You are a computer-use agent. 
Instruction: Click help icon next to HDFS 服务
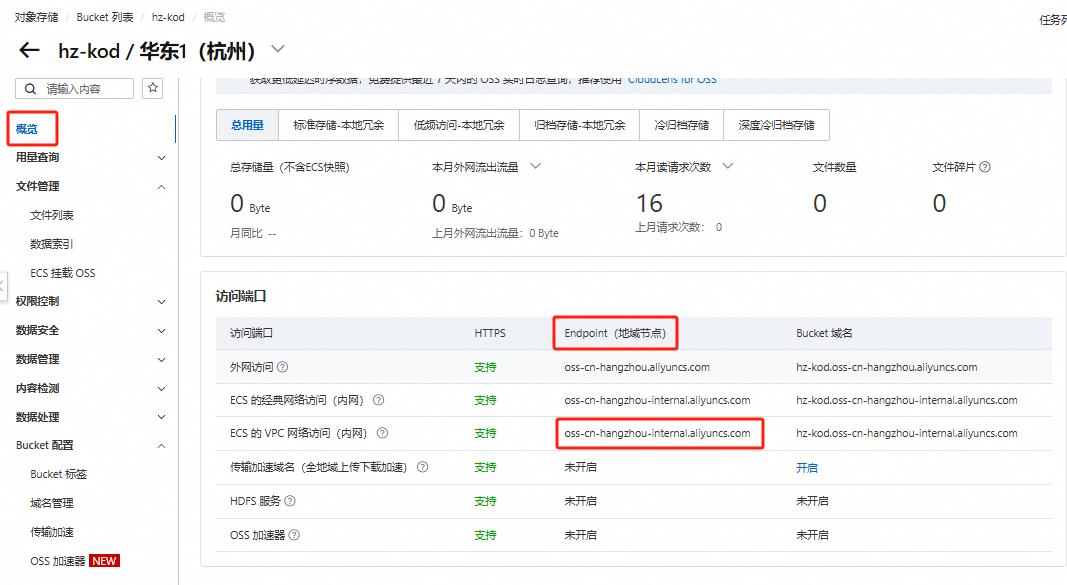pyautogui.click(x=290, y=501)
